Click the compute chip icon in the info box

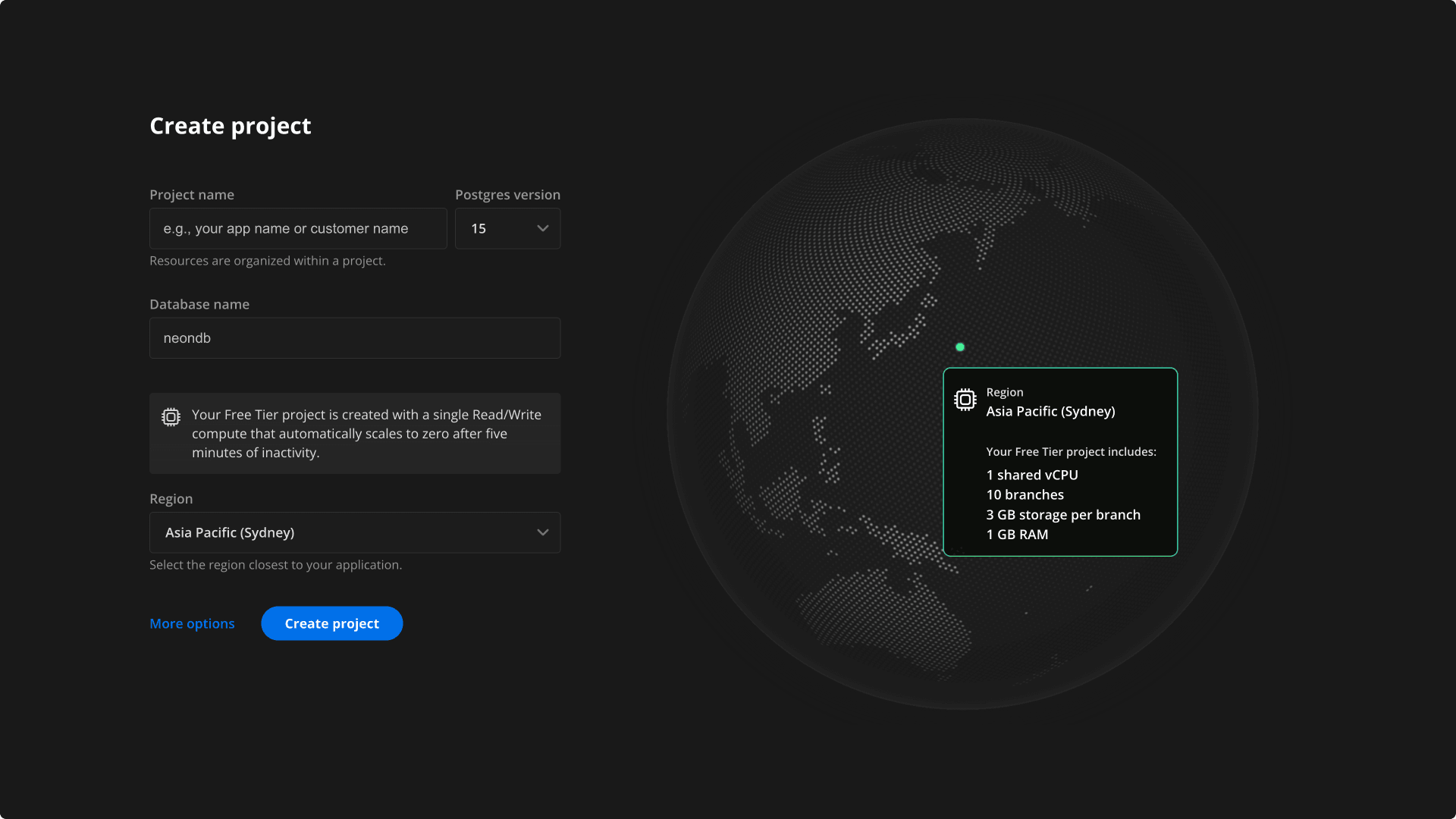171,417
